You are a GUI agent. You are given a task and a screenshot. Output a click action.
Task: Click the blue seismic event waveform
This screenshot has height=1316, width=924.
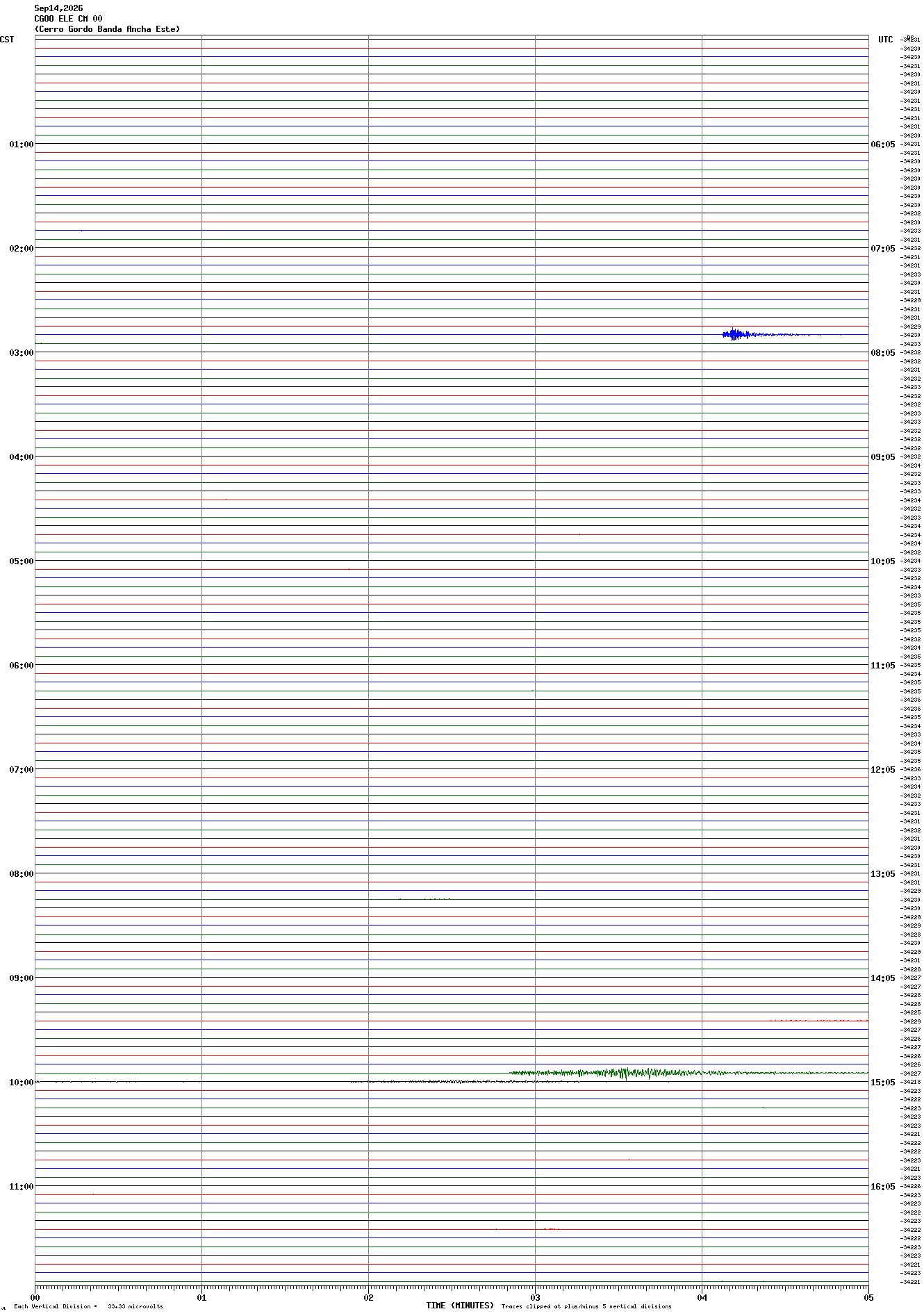coord(782,334)
